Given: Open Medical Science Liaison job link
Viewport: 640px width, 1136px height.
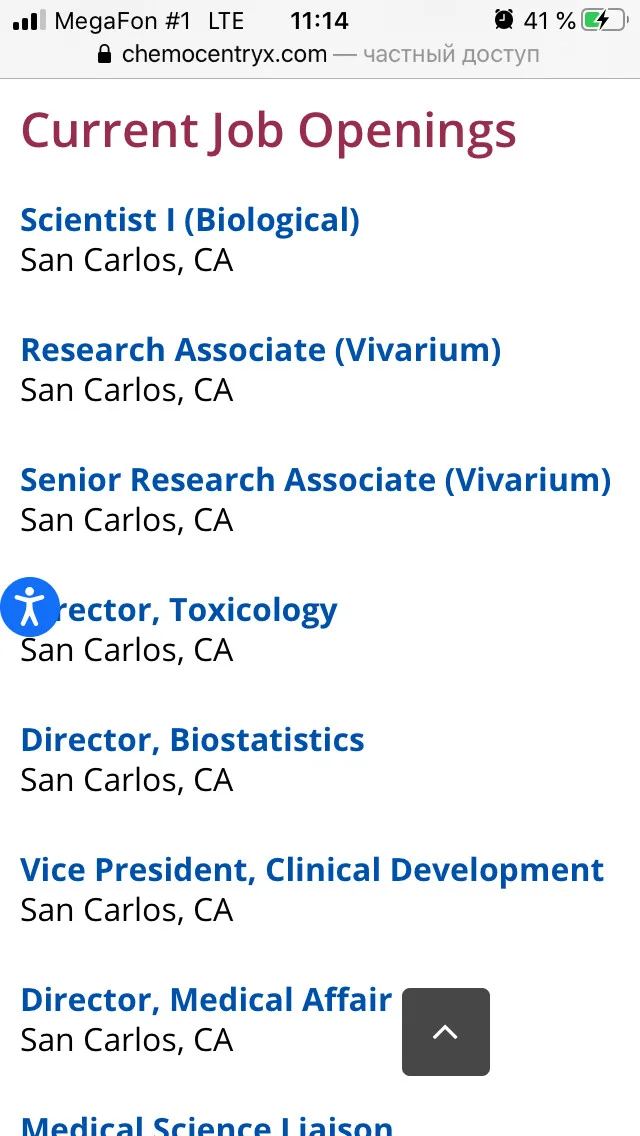Looking at the screenshot, I should (207, 1126).
